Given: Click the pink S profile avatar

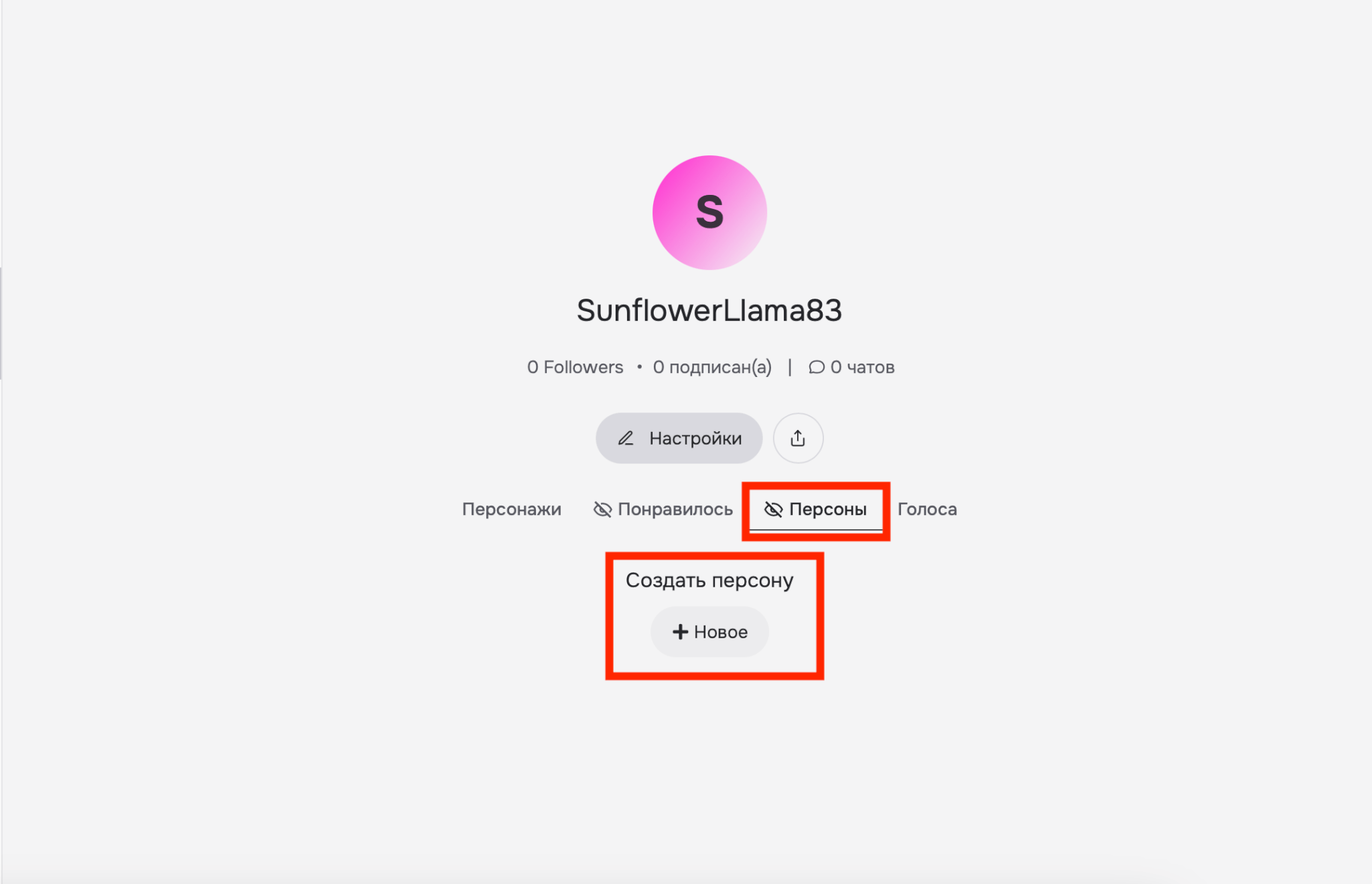Looking at the screenshot, I should pos(709,212).
